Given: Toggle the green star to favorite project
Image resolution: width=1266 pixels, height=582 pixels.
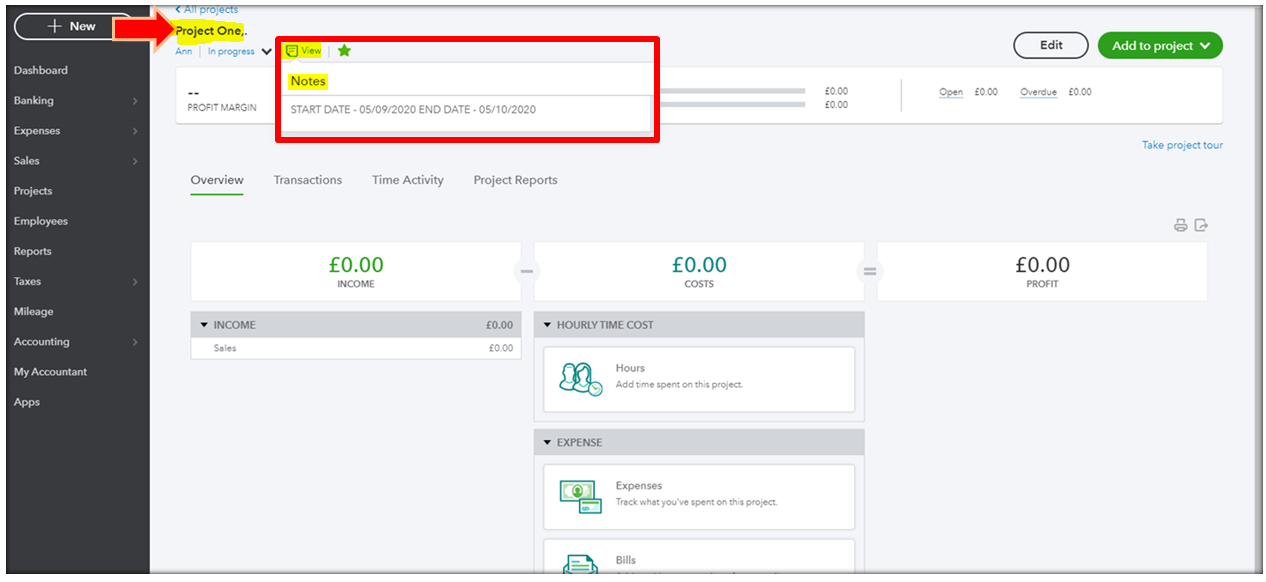Looking at the screenshot, I should click(343, 50).
